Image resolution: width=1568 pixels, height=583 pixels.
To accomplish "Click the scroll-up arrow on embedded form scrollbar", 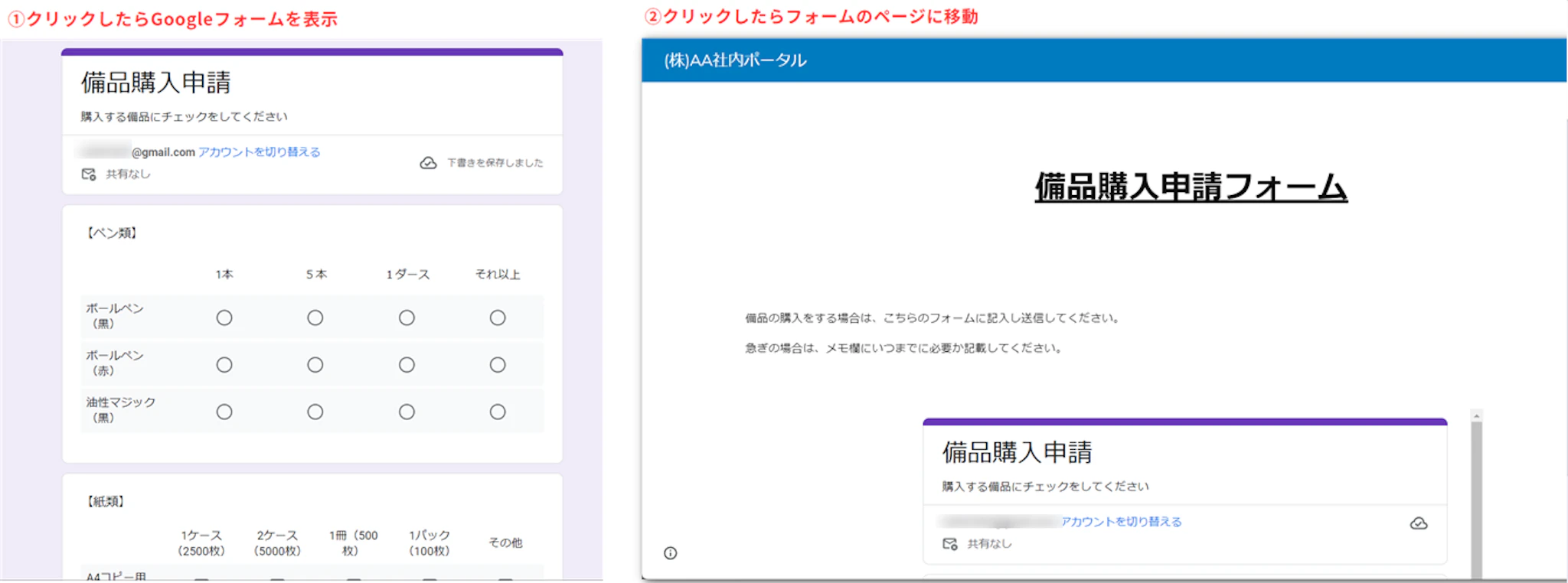I will point(1476,415).
